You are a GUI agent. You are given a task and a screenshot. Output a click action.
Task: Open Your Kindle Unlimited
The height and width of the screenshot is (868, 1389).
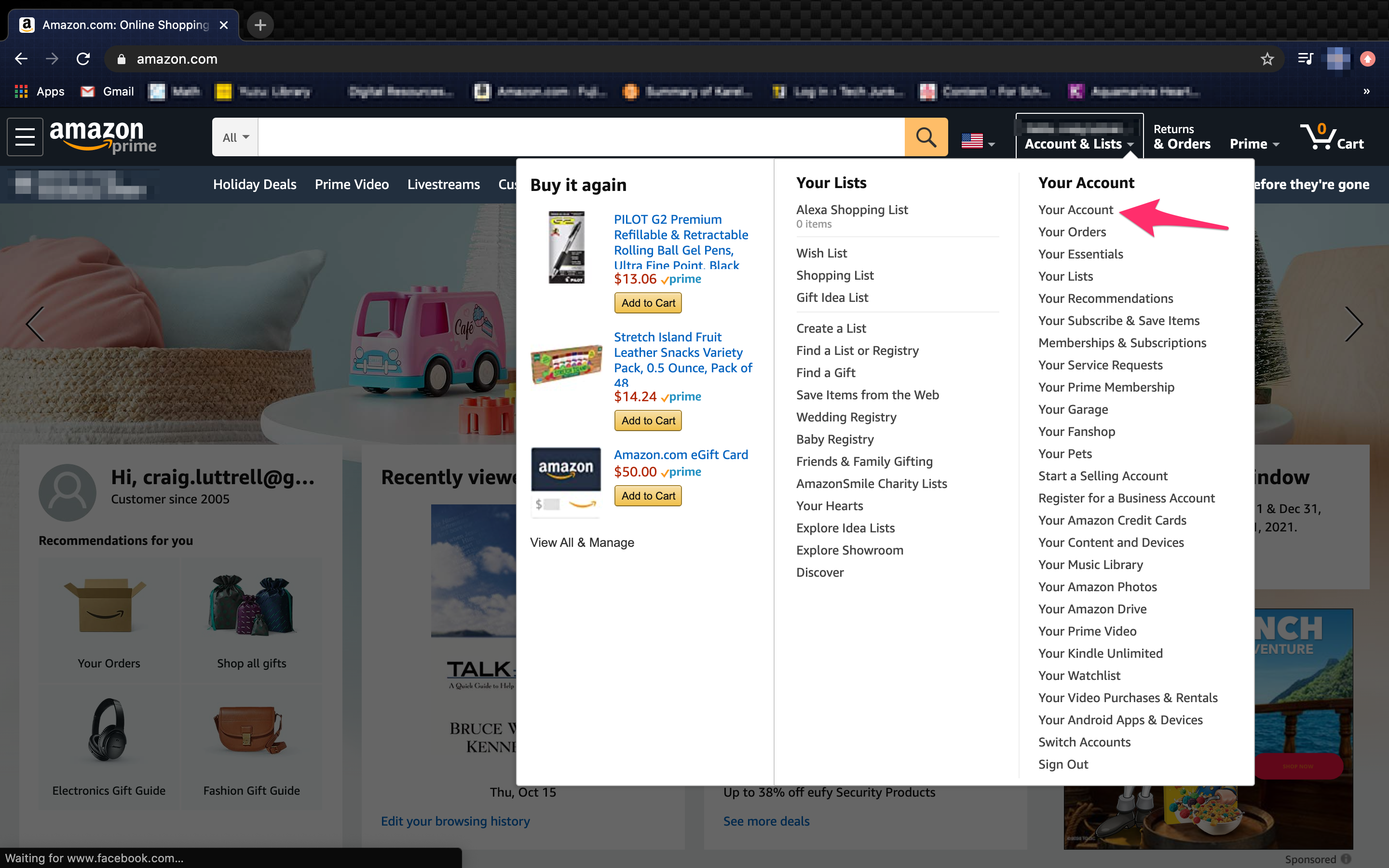coord(1100,653)
